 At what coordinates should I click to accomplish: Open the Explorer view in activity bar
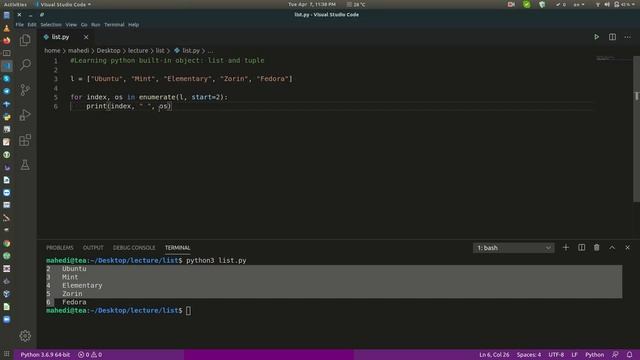coord(25,40)
